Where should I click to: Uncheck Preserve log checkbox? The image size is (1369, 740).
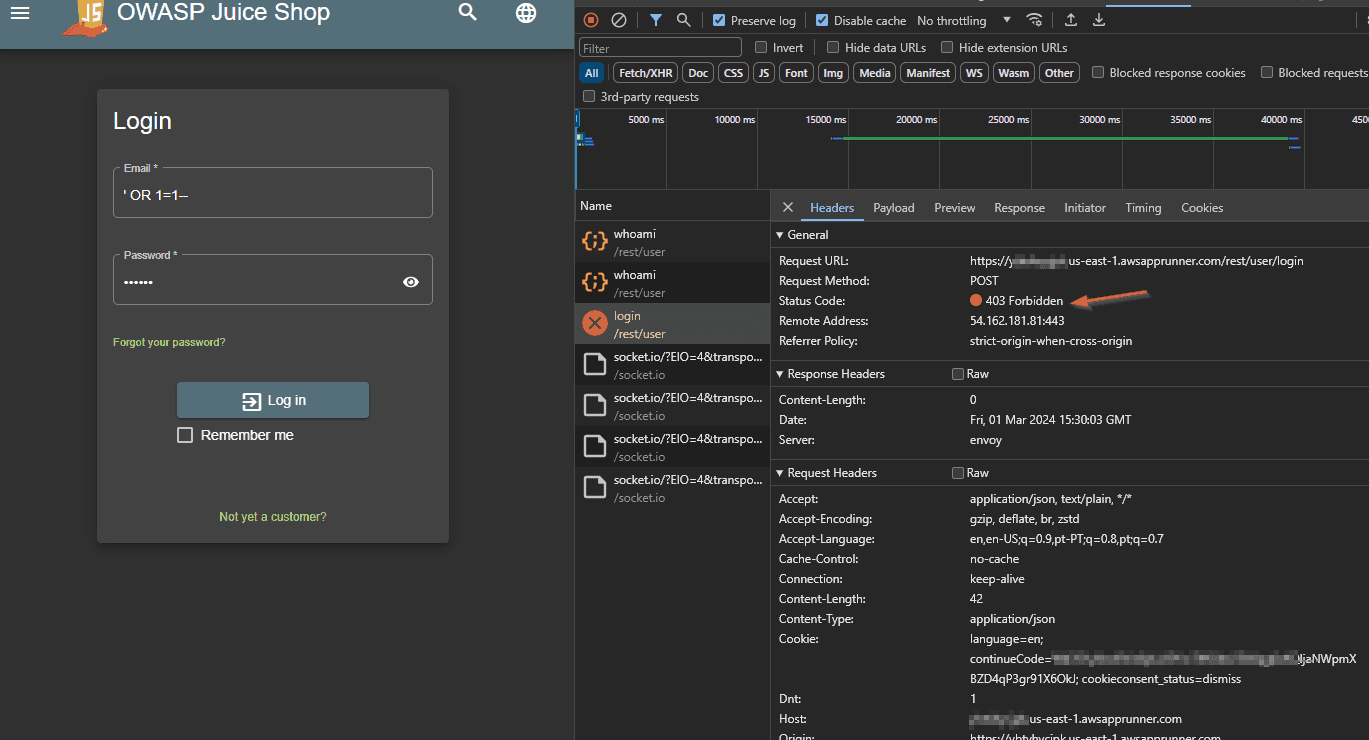pyautogui.click(x=719, y=20)
